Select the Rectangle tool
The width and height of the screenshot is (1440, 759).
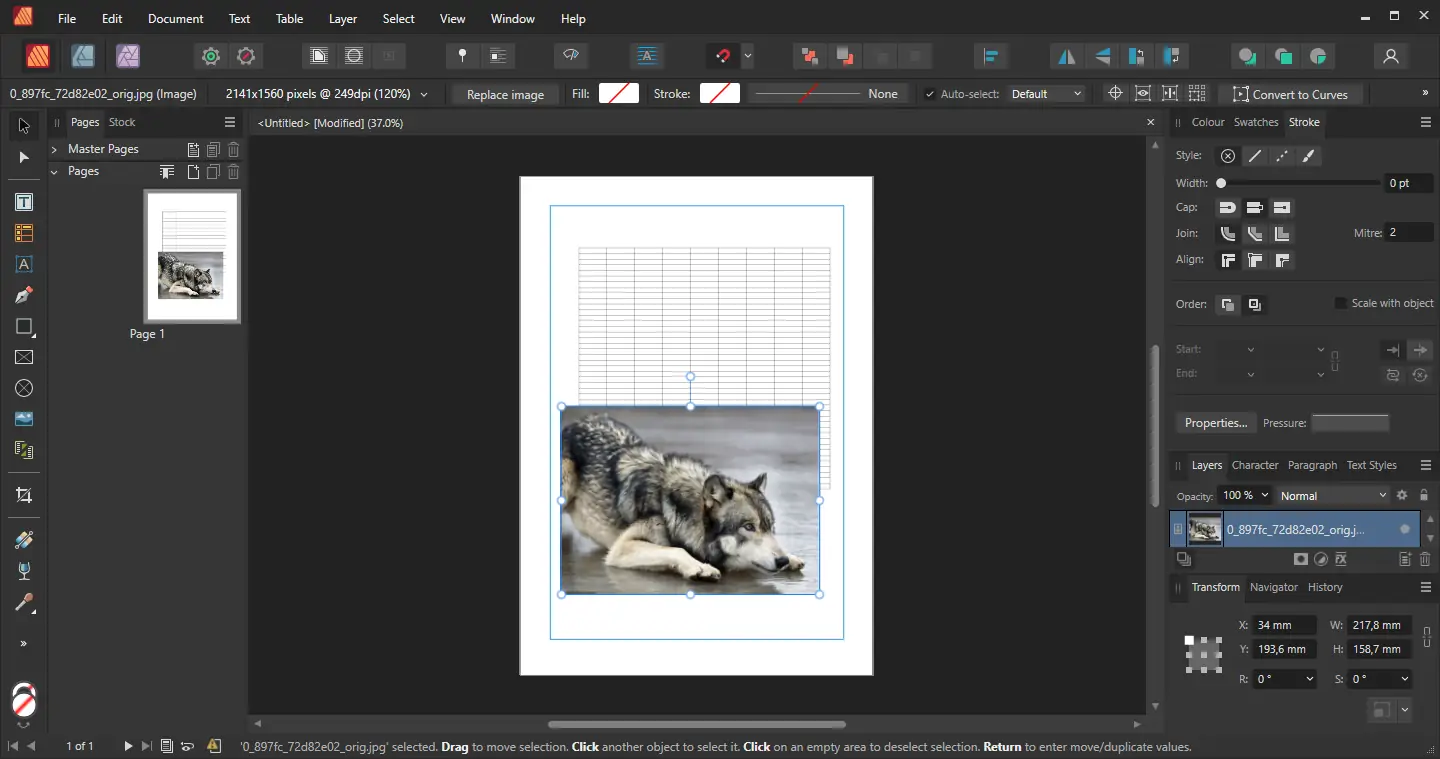(x=24, y=327)
